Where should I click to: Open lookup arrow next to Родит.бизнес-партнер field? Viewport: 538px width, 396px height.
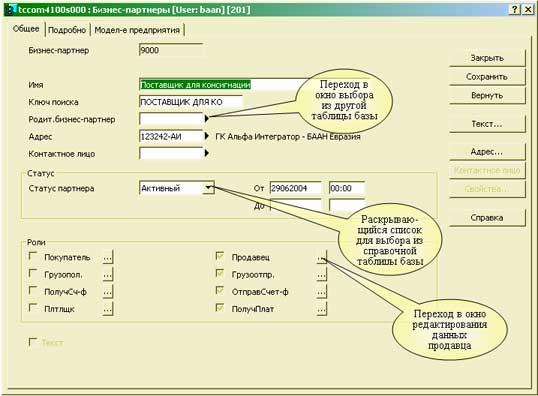tap(207, 119)
